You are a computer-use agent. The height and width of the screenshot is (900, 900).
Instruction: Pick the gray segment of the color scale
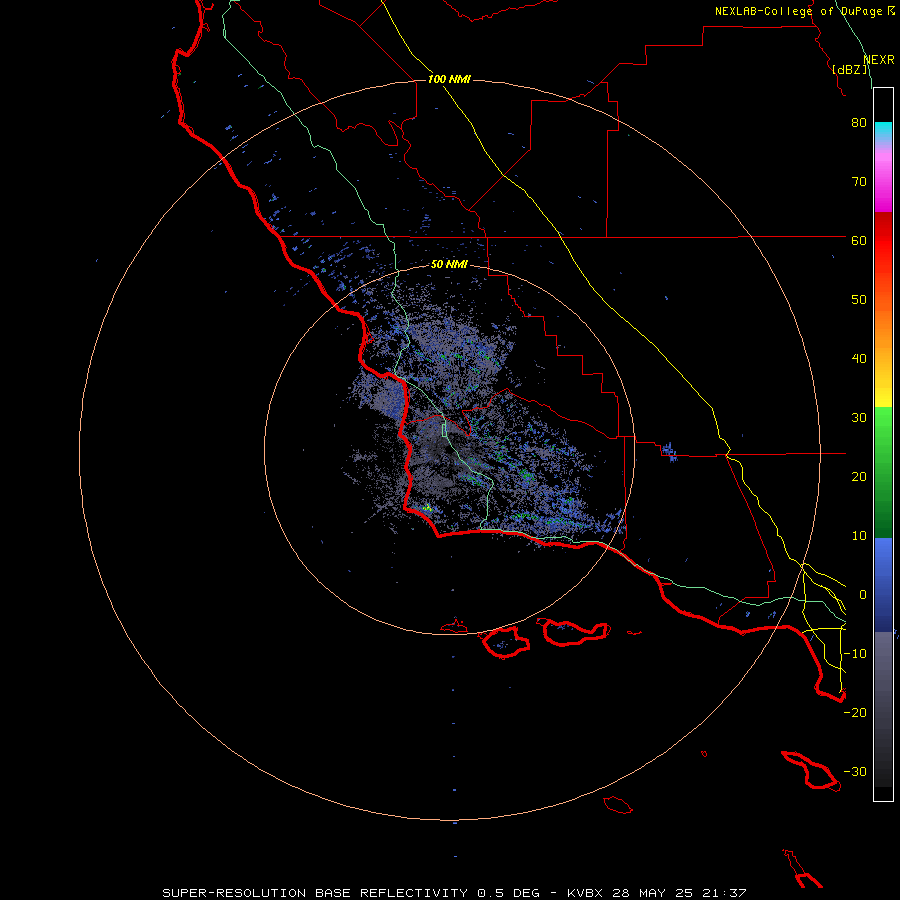pos(883,709)
